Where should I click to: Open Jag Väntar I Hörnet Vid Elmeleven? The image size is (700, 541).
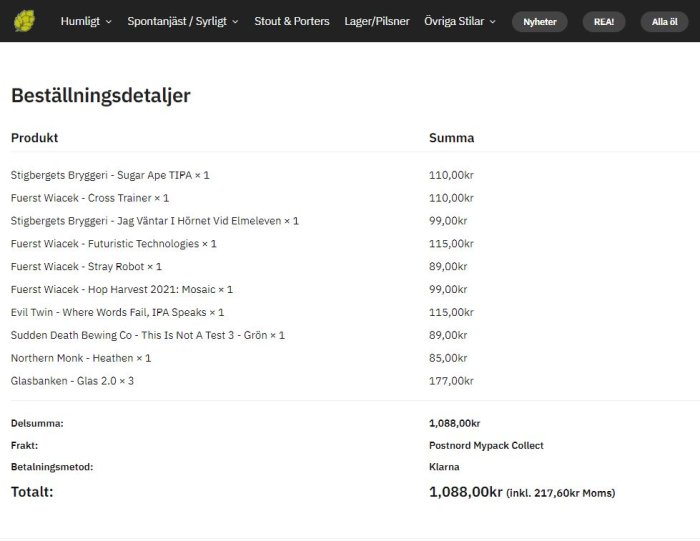tap(154, 221)
